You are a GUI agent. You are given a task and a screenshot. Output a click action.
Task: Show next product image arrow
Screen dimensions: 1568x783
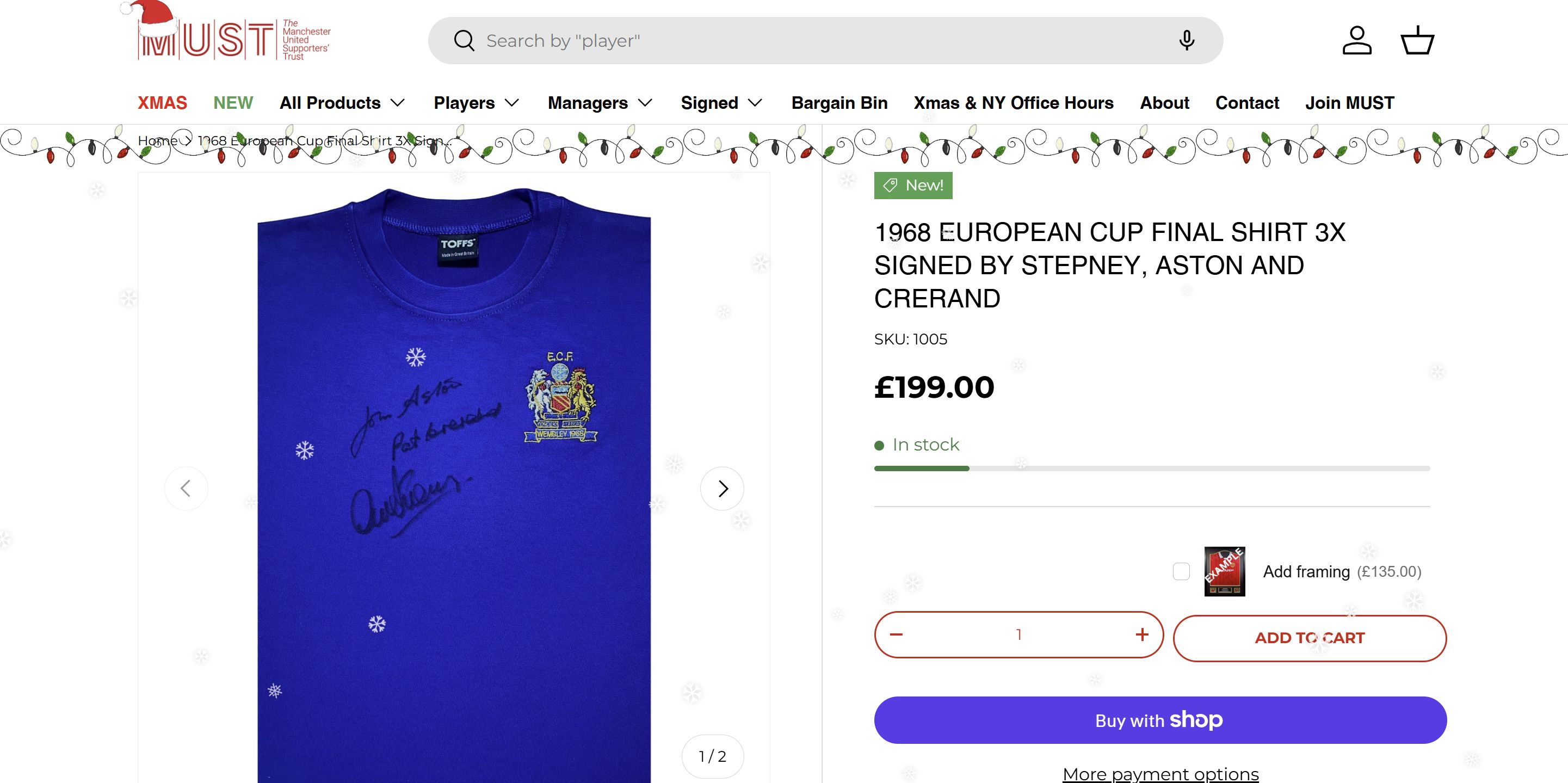pos(722,488)
